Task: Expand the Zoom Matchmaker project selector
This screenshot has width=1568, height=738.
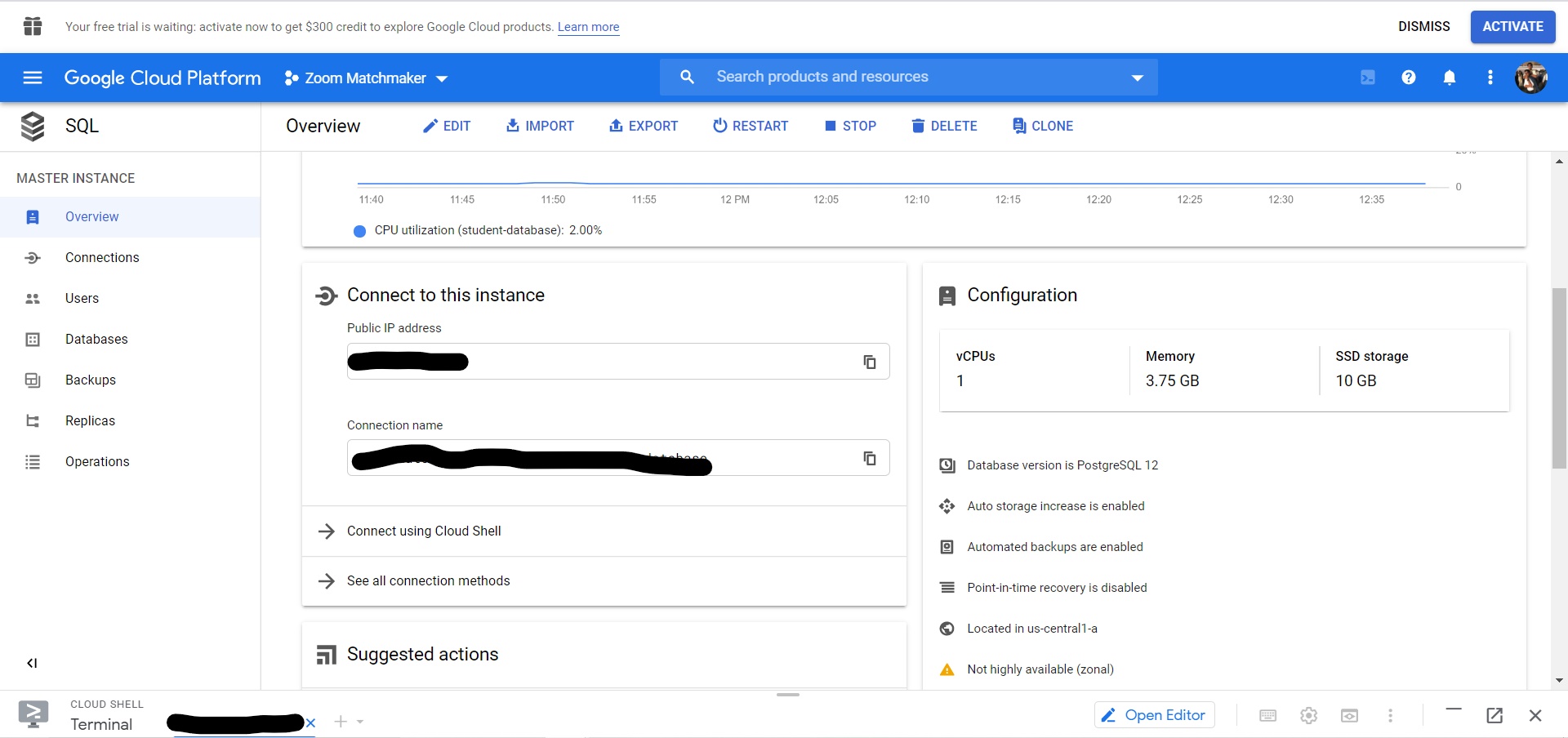Action: point(366,78)
